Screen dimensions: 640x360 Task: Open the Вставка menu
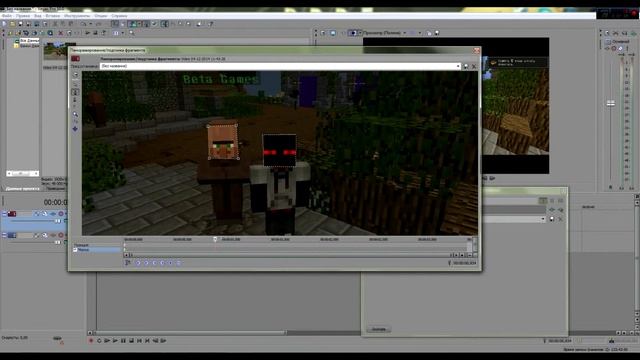pos(53,16)
